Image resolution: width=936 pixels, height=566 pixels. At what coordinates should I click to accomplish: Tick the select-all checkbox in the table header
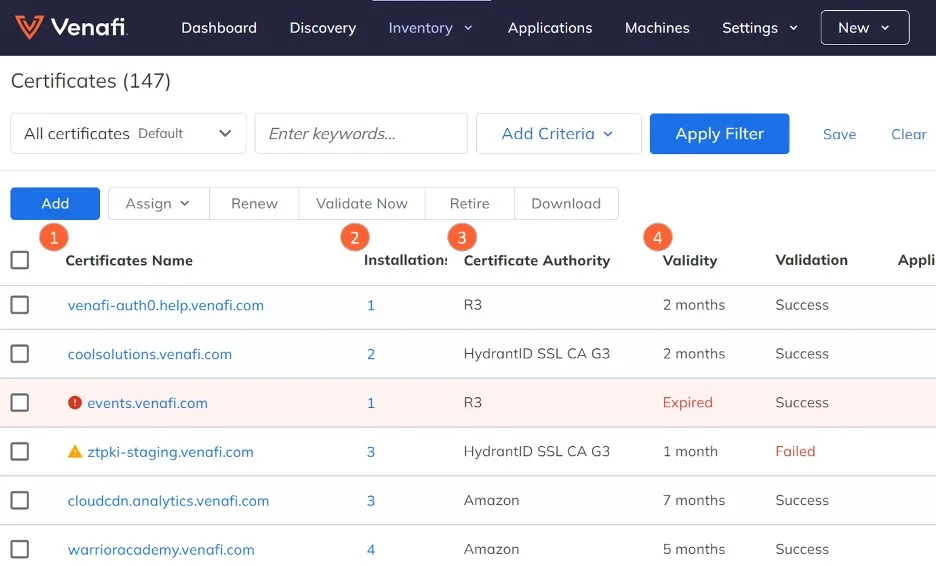[x=20, y=260]
